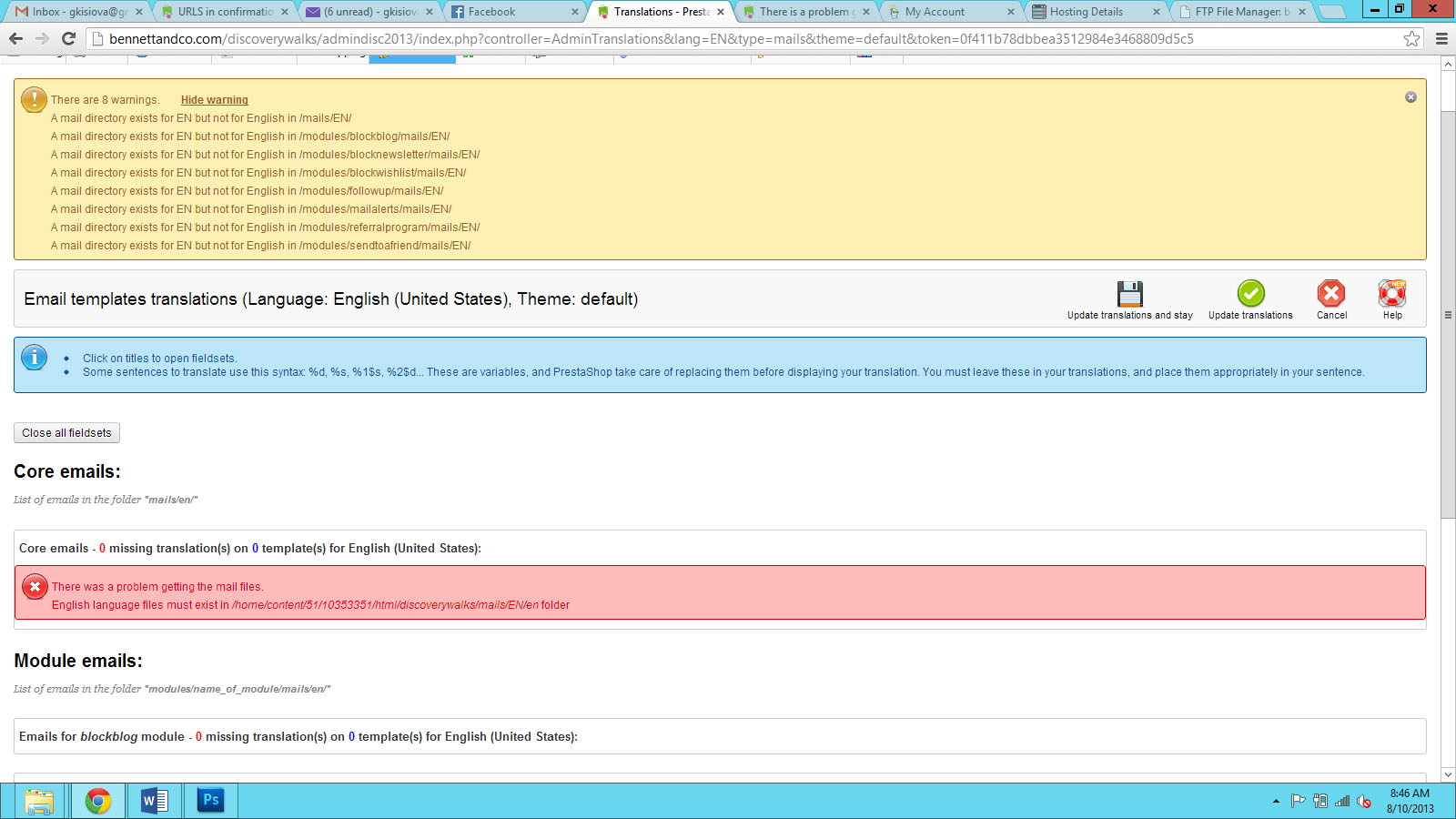Click the Update translations label
This screenshot has height=819, width=1456.
[x=1250, y=315]
